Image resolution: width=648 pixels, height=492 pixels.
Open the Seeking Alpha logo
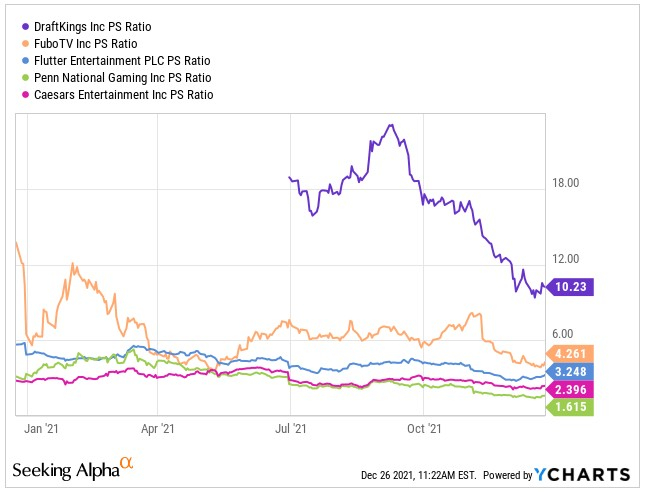[x=72, y=469]
